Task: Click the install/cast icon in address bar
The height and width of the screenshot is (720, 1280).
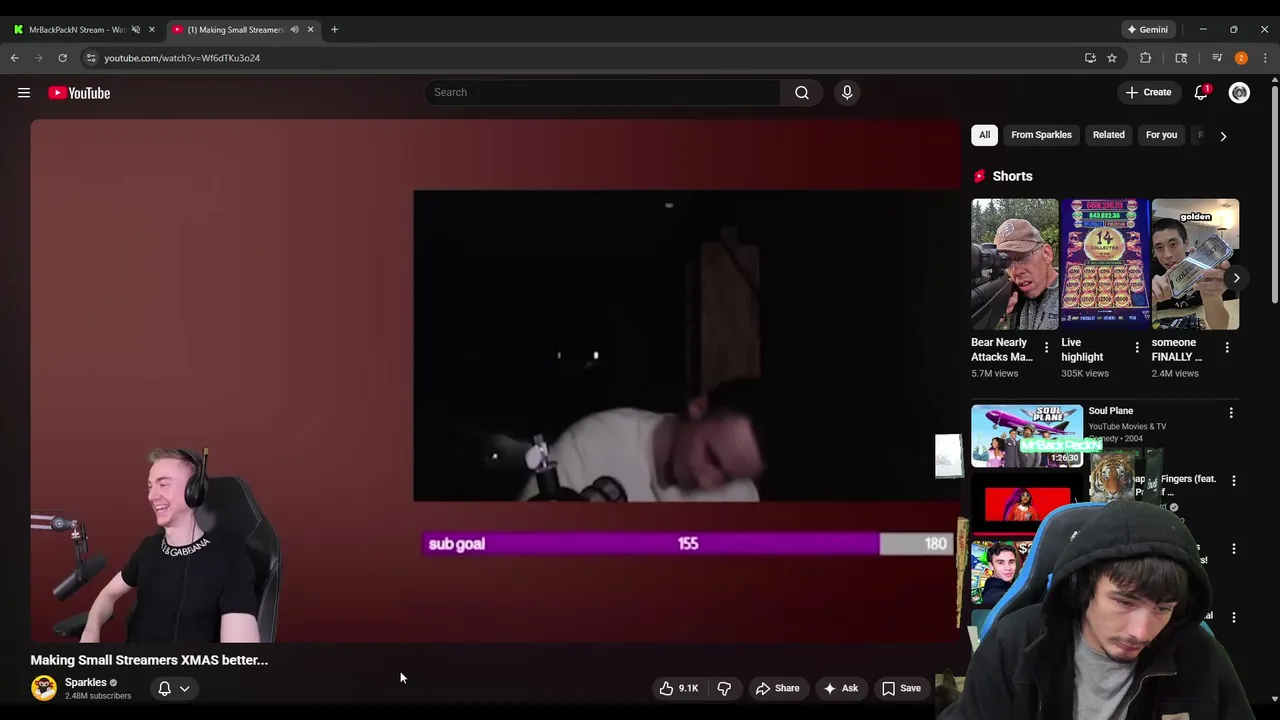Action: click(1090, 58)
